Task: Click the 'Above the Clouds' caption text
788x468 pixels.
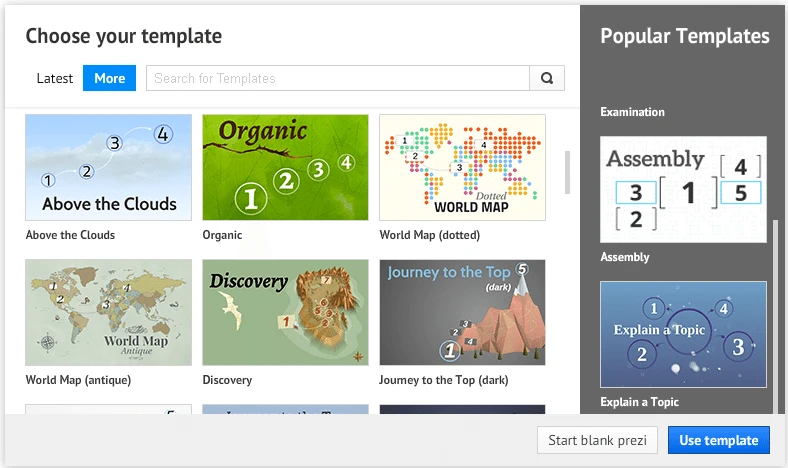Action: (x=70, y=235)
